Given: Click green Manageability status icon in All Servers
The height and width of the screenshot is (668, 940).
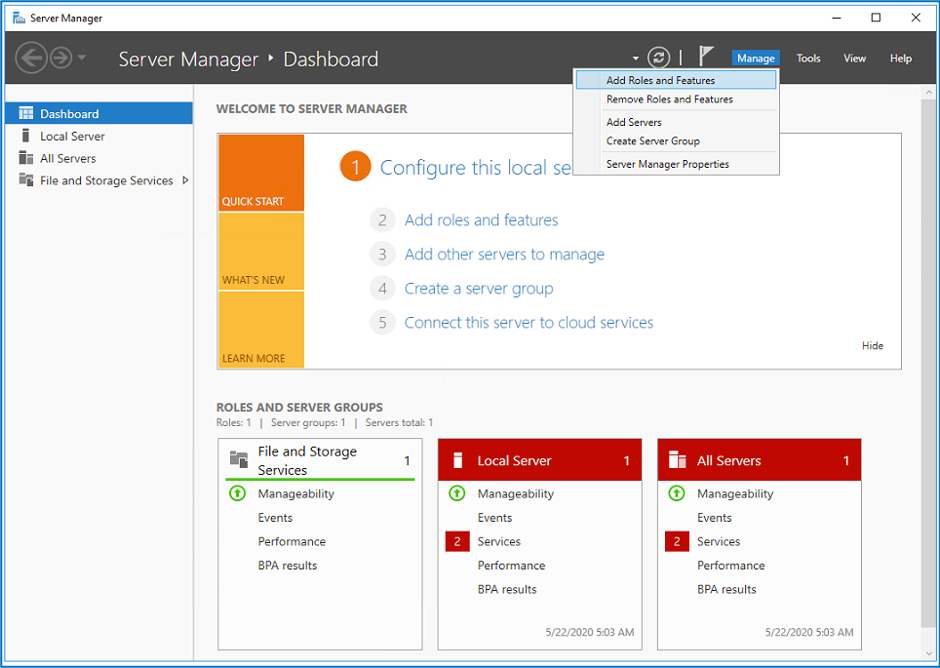Looking at the screenshot, I should tap(677, 494).
